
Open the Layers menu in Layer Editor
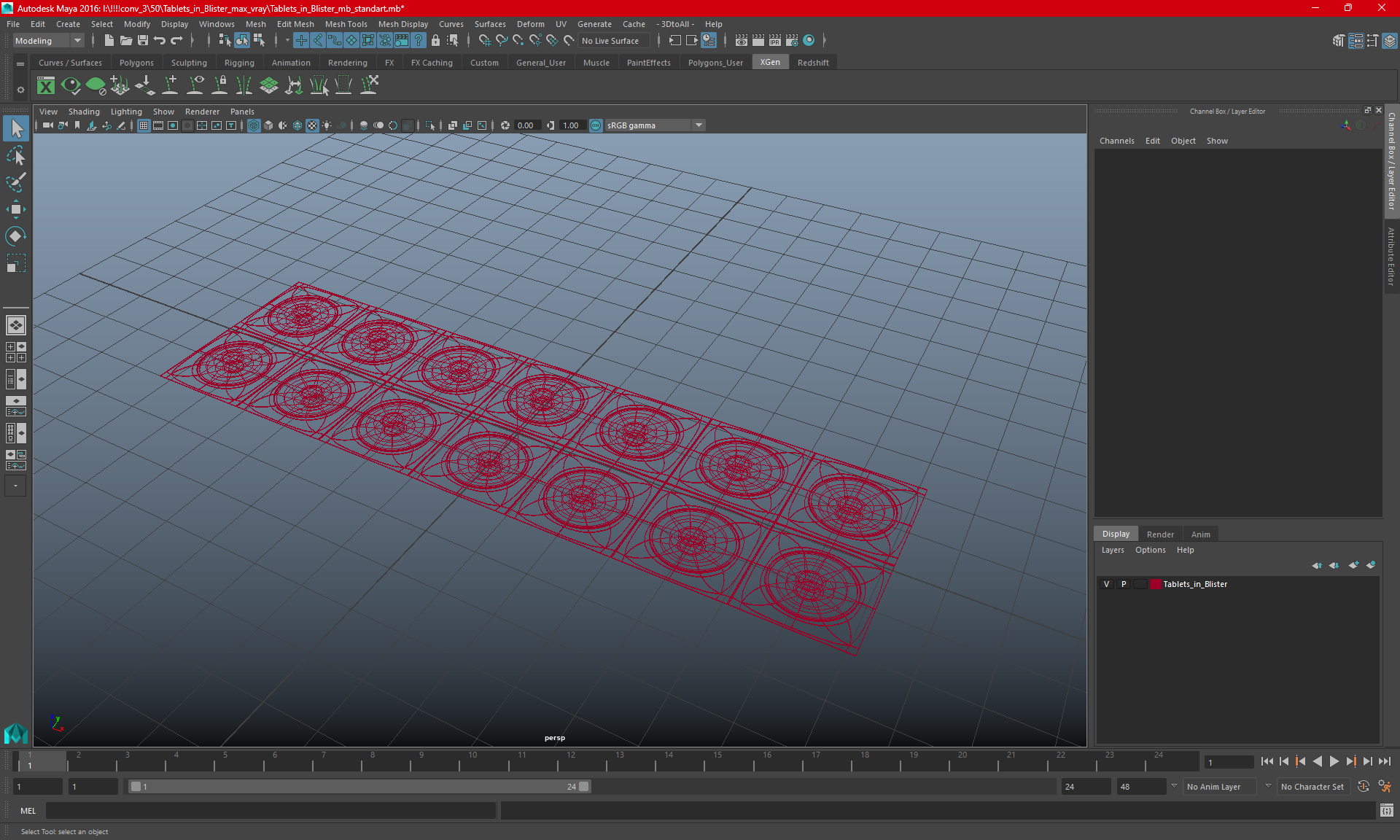tap(1112, 550)
